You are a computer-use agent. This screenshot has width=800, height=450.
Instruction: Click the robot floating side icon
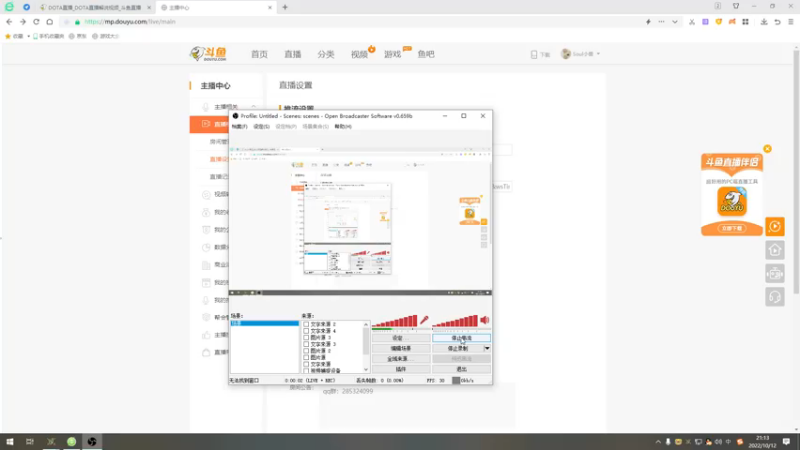coord(774,273)
